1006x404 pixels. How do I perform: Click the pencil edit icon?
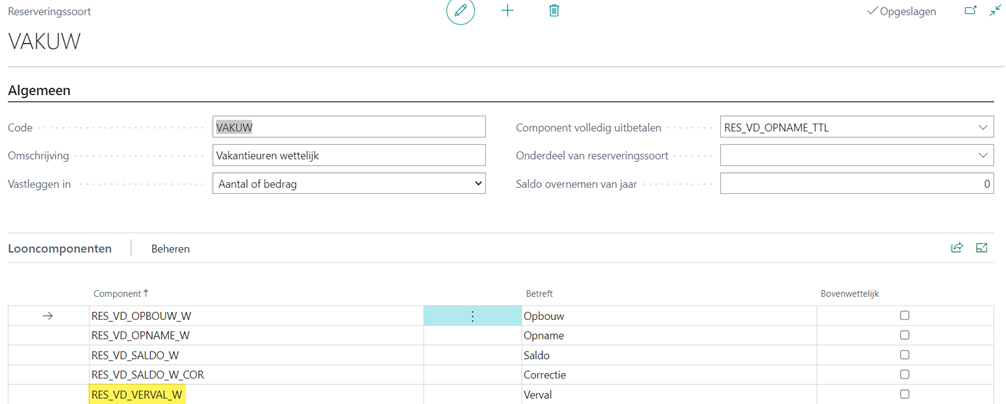coord(460,11)
